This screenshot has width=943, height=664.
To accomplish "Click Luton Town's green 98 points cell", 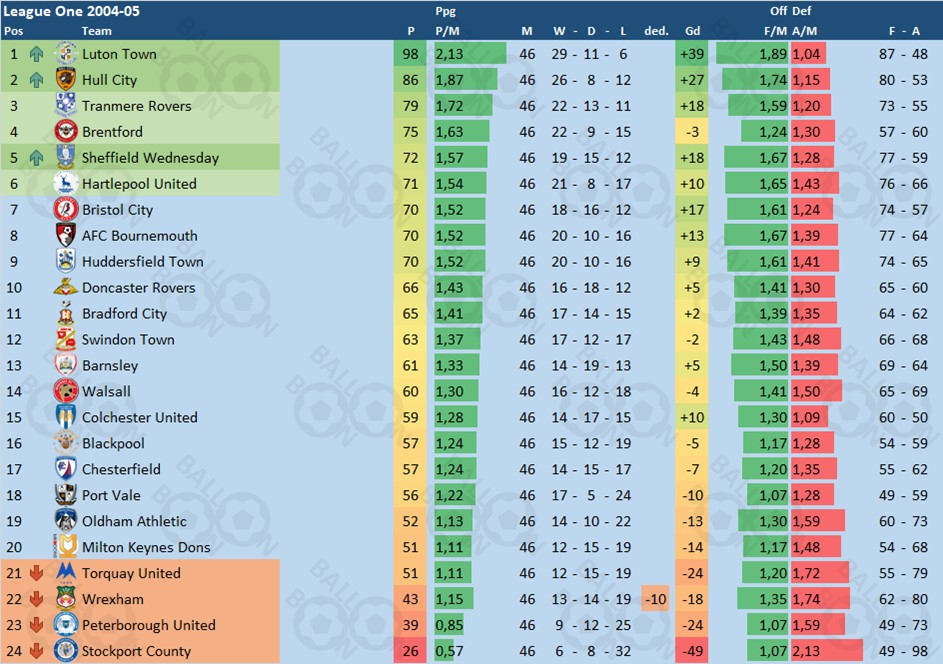I will [x=410, y=54].
